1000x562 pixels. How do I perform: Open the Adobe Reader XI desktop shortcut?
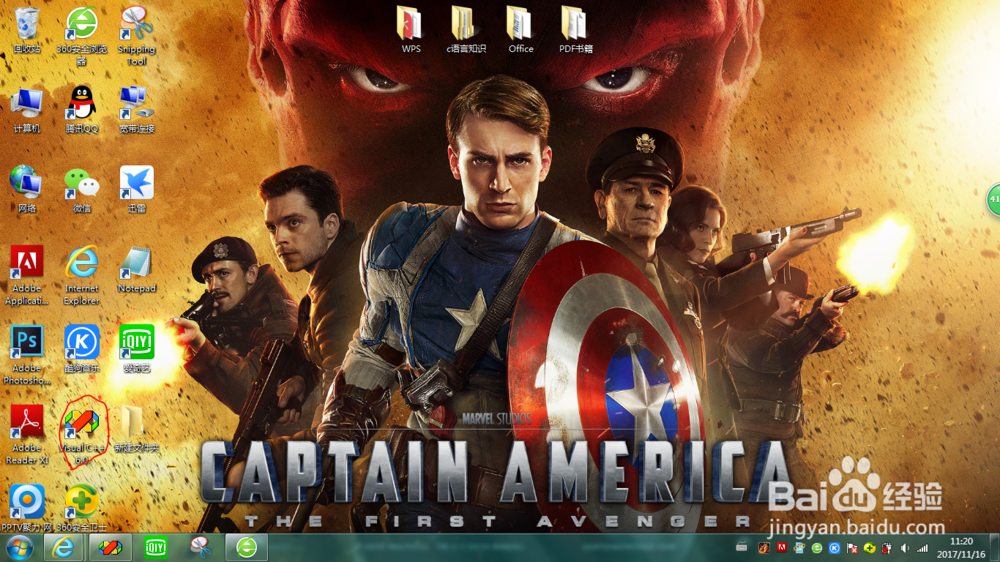27,435
